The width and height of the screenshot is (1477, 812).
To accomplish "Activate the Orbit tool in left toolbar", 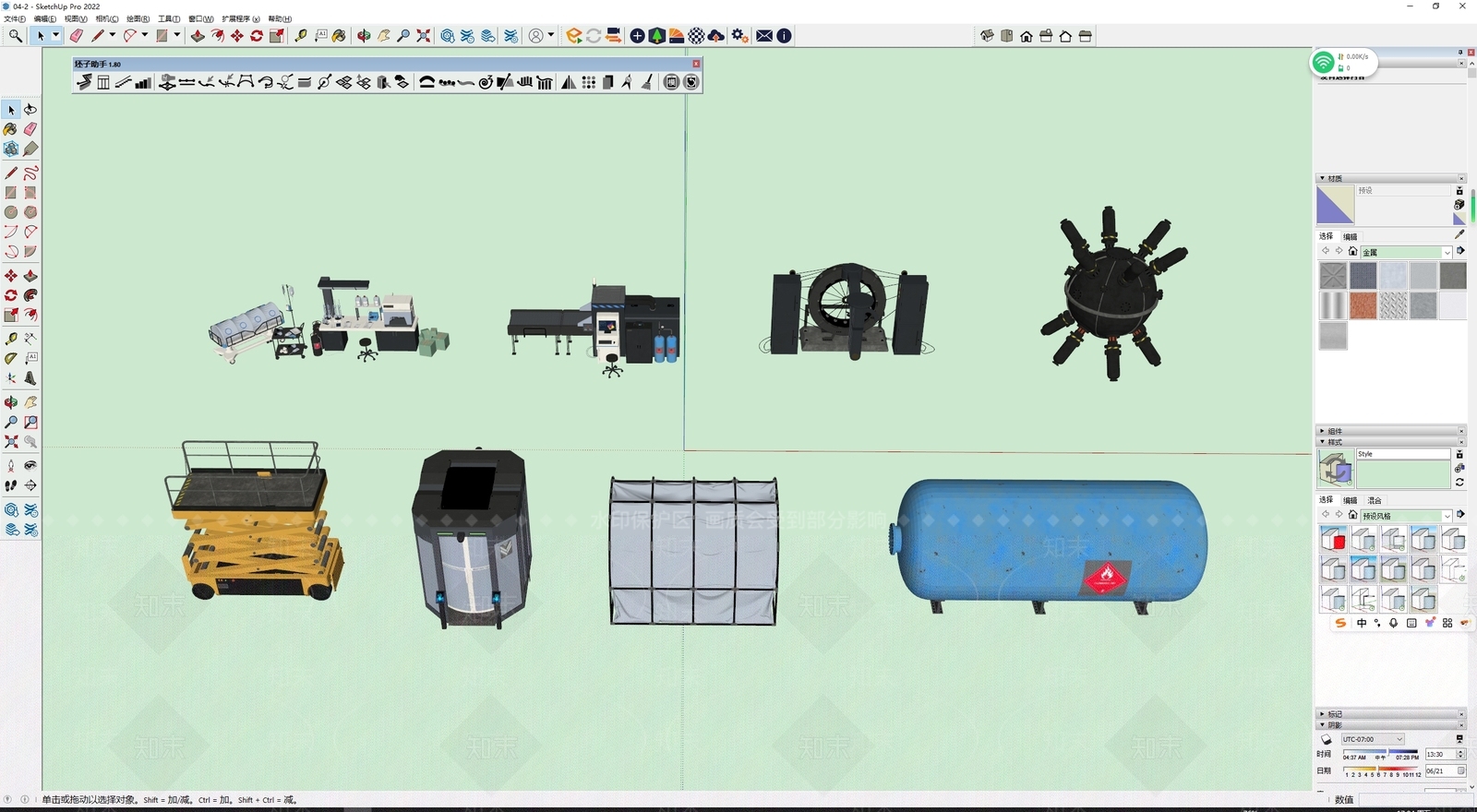I will tap(11, 402).
